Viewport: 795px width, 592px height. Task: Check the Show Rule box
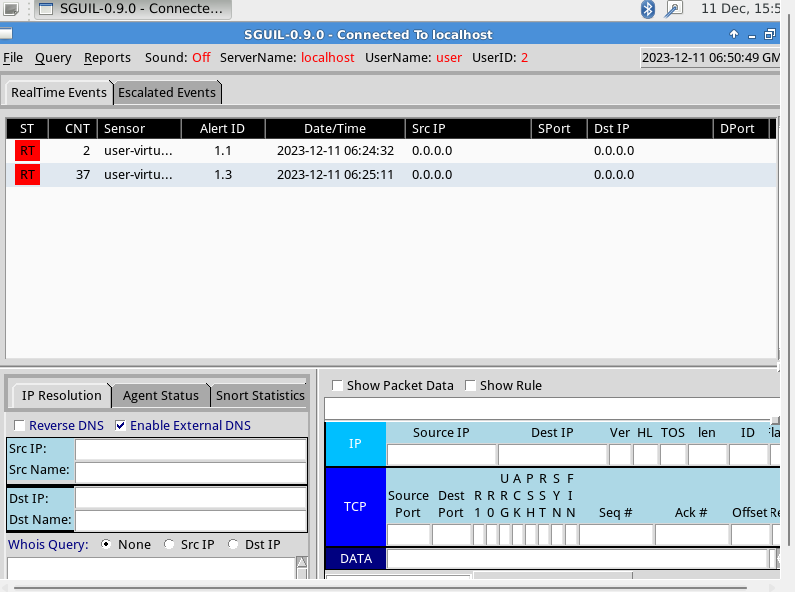click(471, 386)
